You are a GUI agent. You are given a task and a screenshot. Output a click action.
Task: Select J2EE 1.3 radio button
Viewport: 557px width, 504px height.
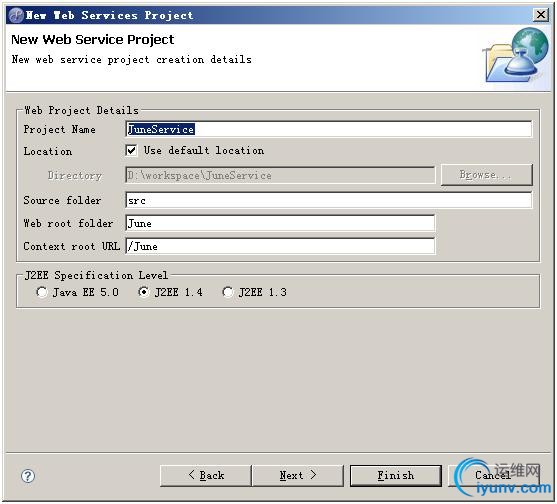[227, 292]
